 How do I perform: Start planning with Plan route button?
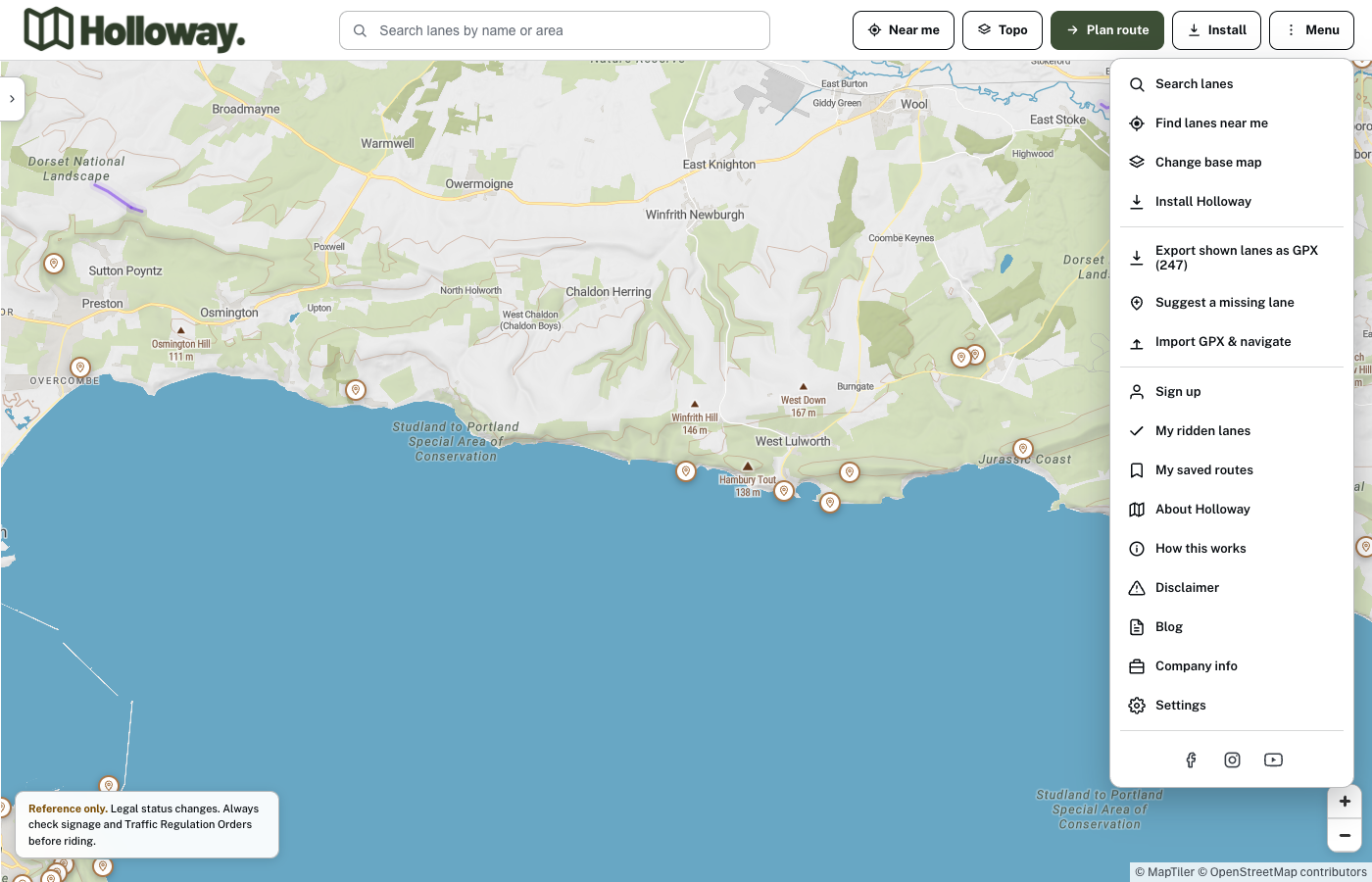click(1107, 30)
